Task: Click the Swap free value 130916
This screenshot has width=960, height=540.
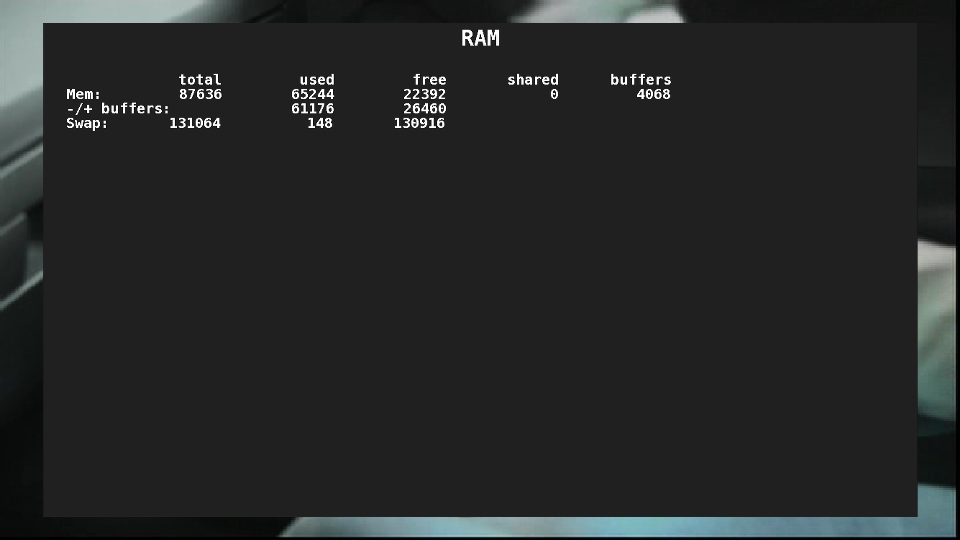Action: [x=419, y=123]
